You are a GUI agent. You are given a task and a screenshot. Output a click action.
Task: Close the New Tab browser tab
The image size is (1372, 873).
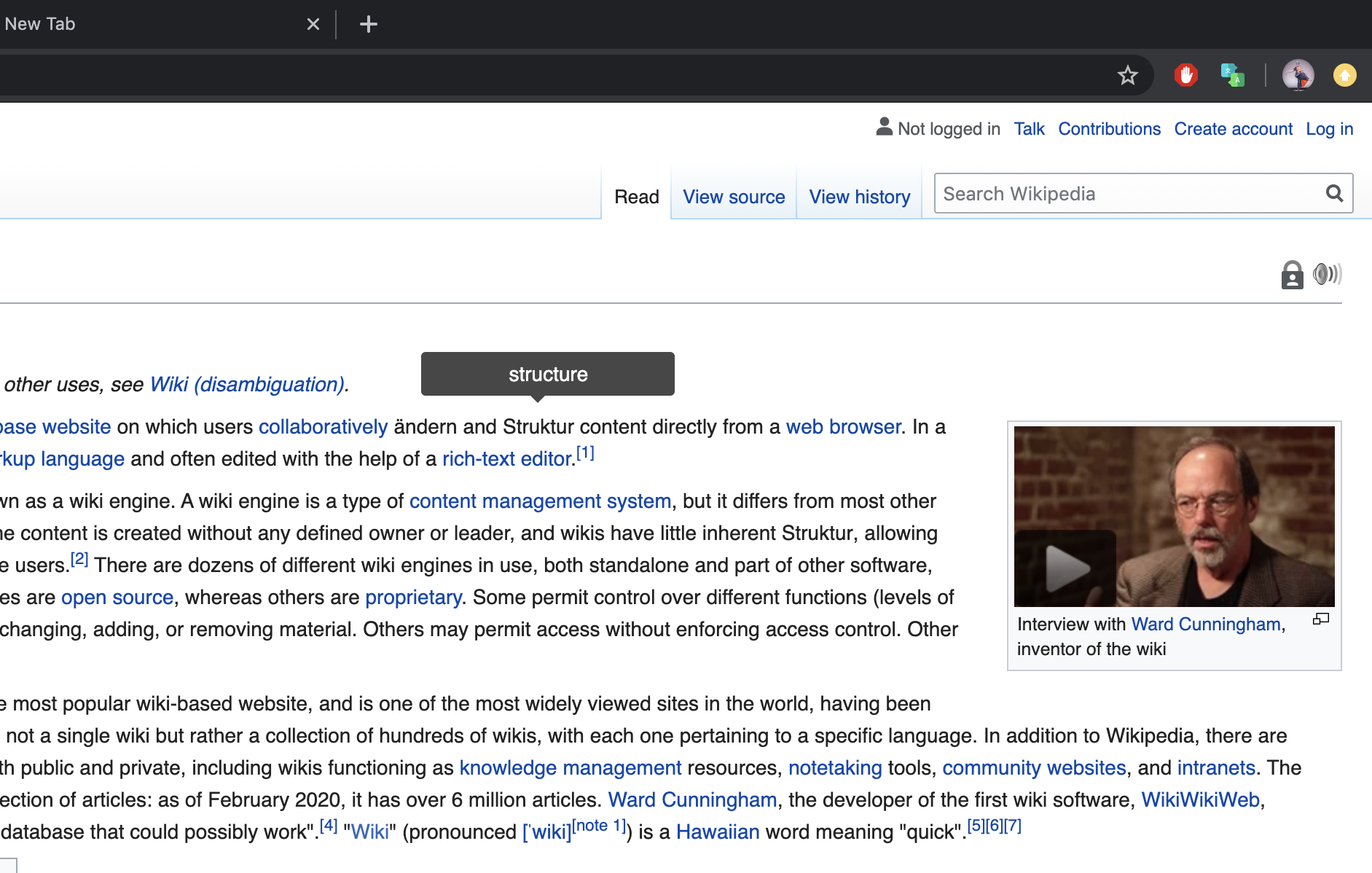point(313,24)
